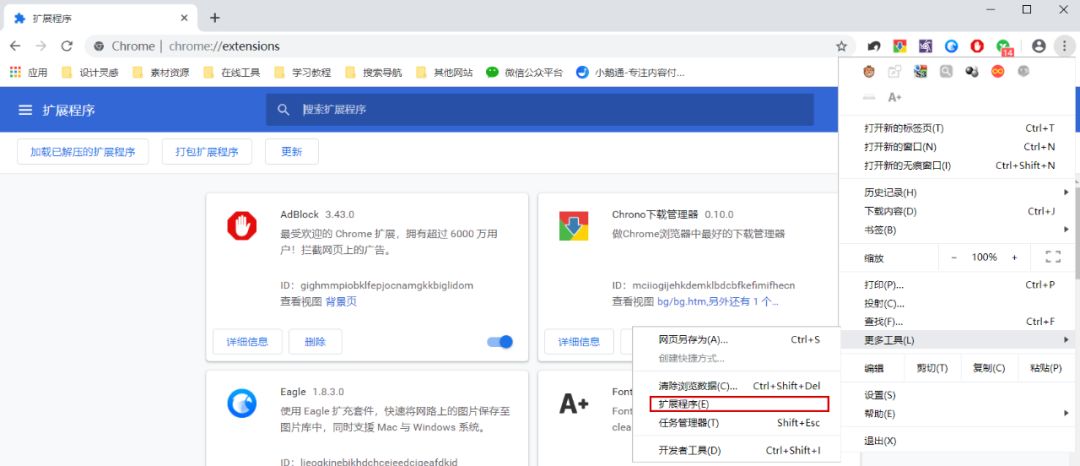Disable the AdBlock extension toggle

(500, 341)
